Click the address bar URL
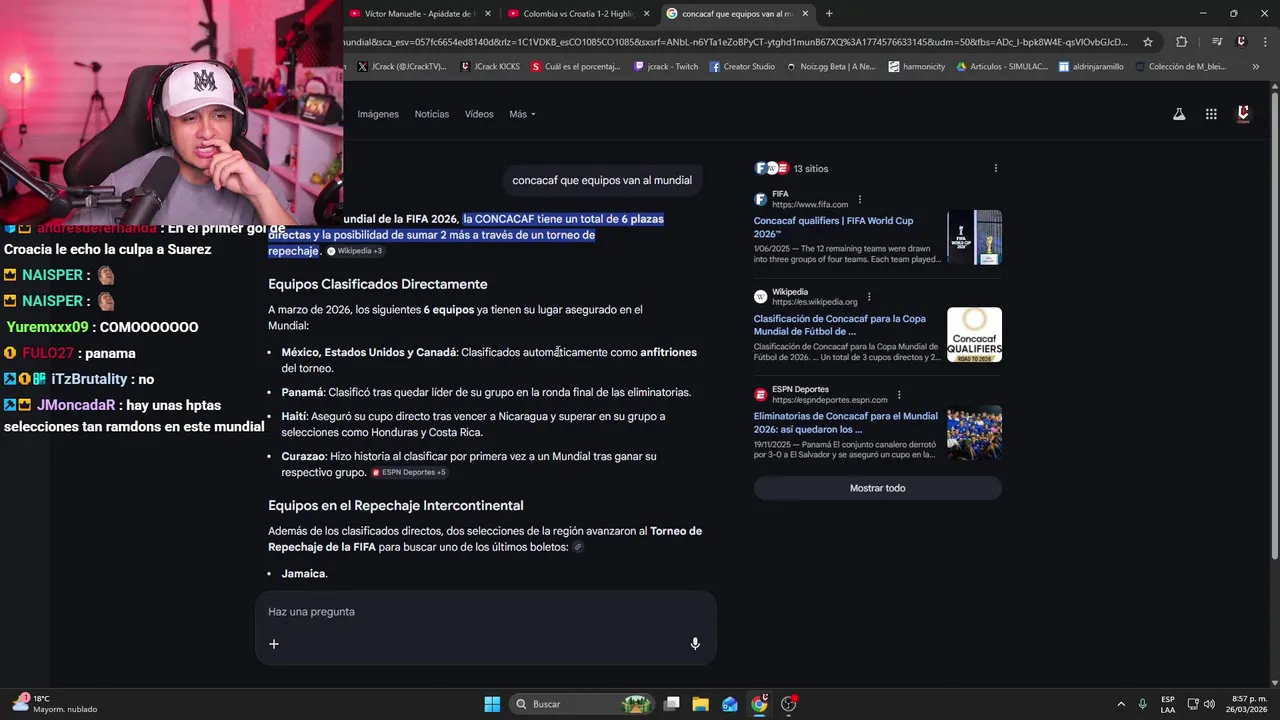 pyautogui.click(x=735, y=42)
